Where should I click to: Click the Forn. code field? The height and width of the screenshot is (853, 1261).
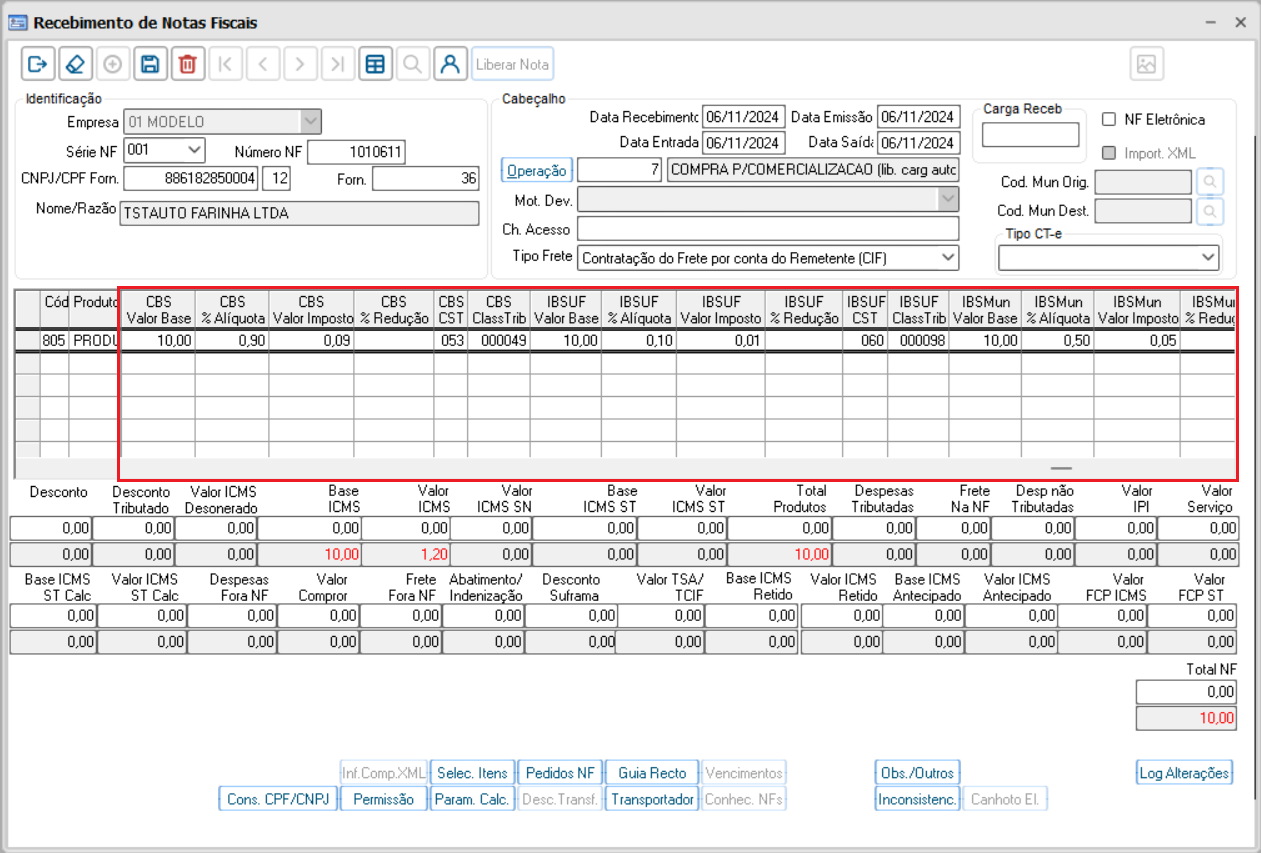coord(427,179)
